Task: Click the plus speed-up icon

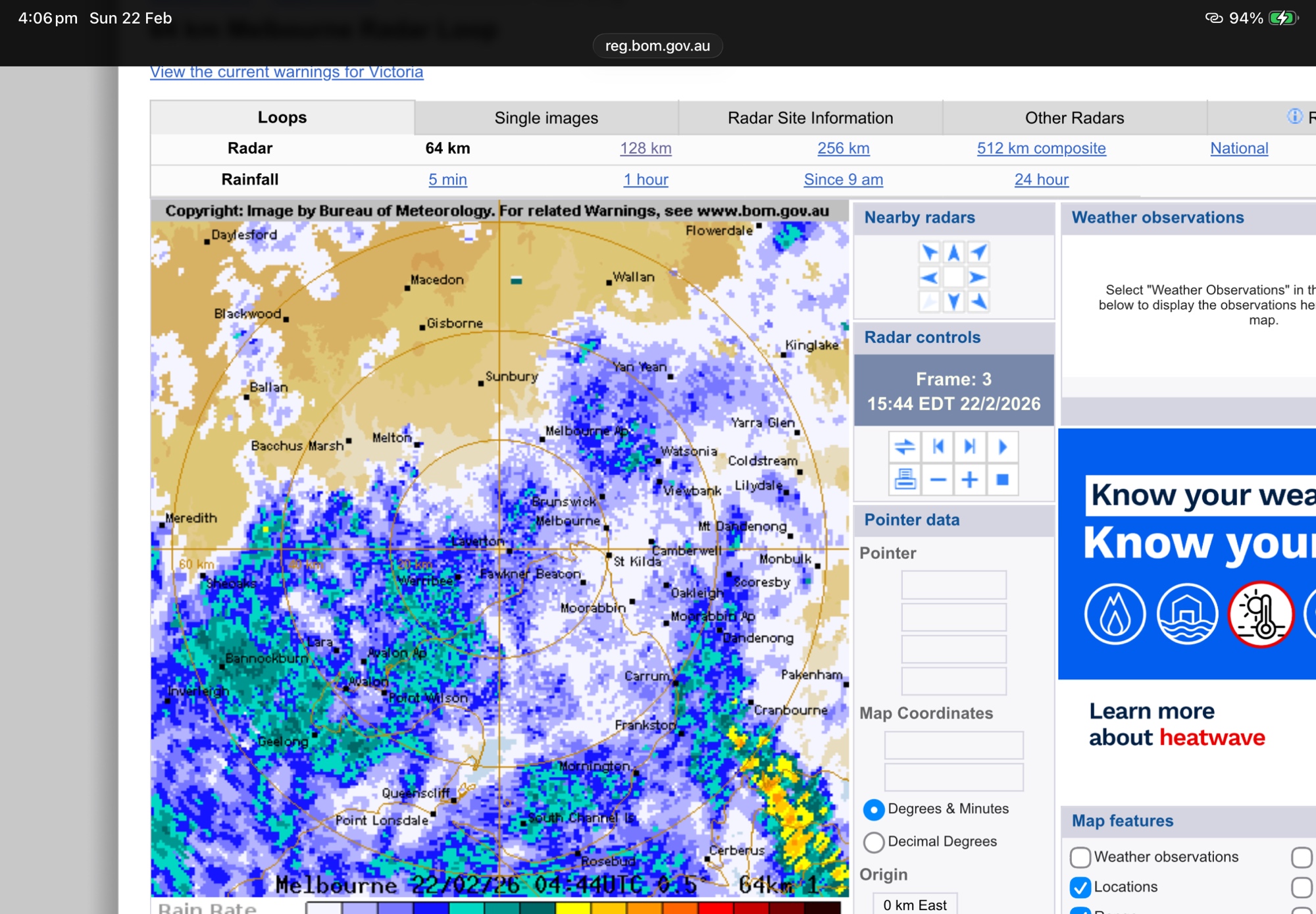Action: pyautogui.click(x=970, y=479)
